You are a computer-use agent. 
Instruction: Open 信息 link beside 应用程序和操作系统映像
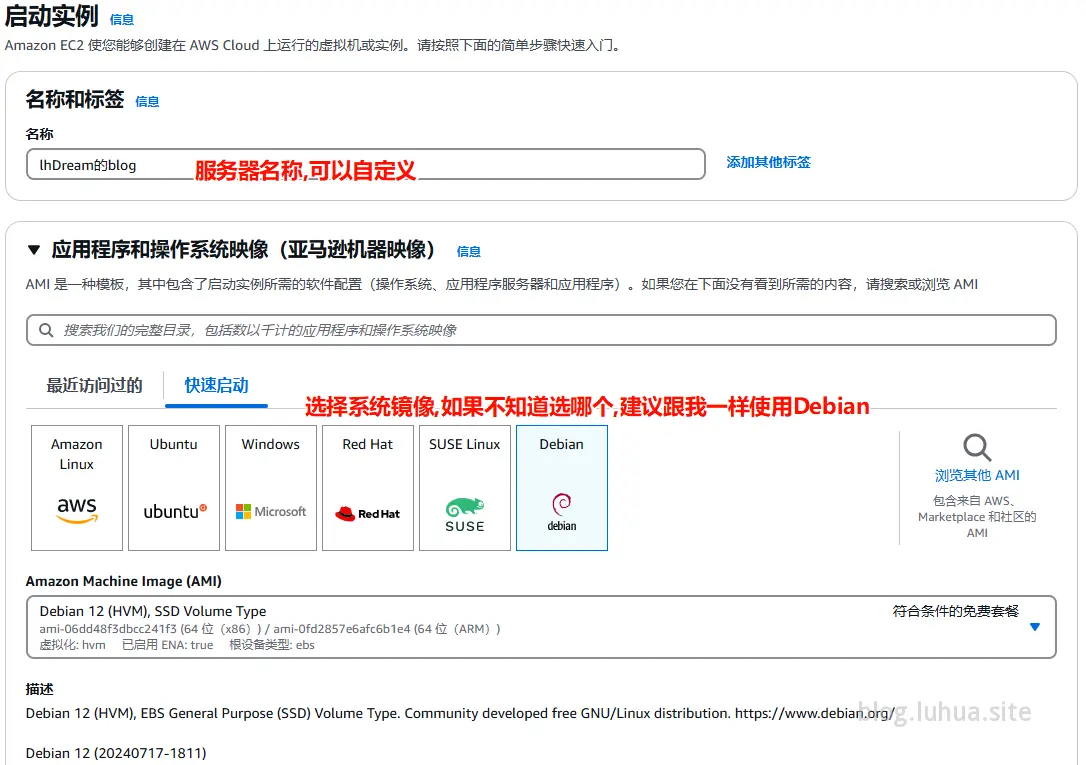coord(468,251)
